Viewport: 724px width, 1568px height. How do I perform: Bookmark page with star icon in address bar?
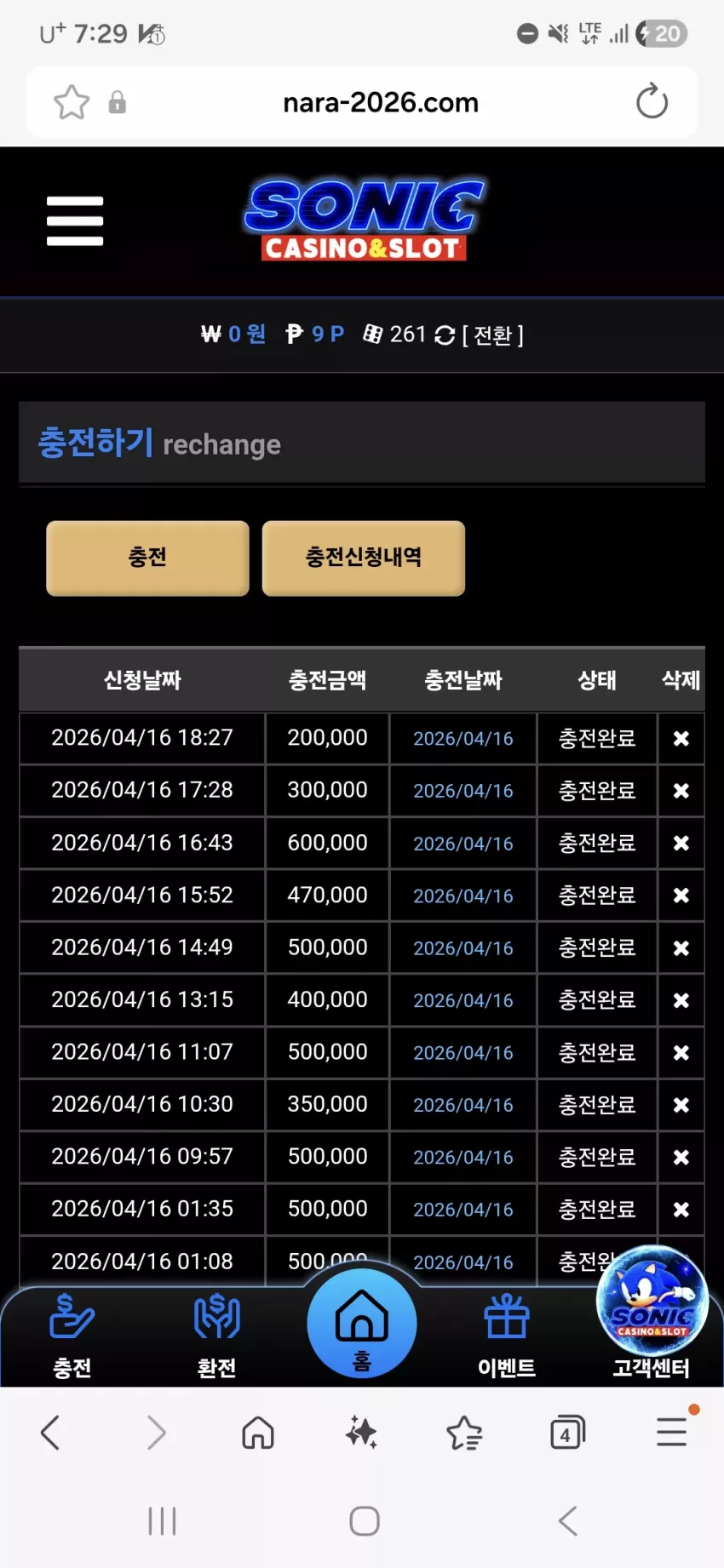(x=72, y=103)
